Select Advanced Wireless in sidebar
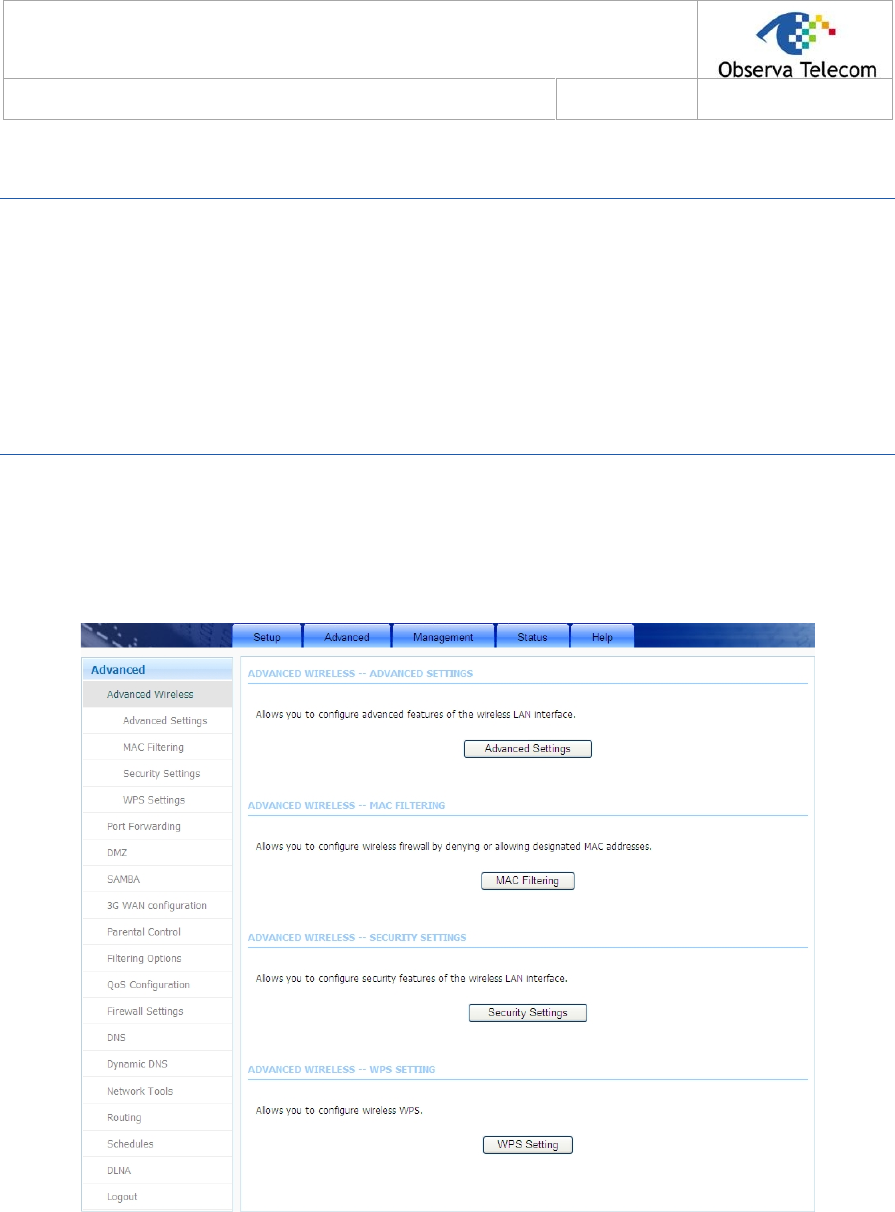Screen dimensions: 895x1212 tap(157, 694)
